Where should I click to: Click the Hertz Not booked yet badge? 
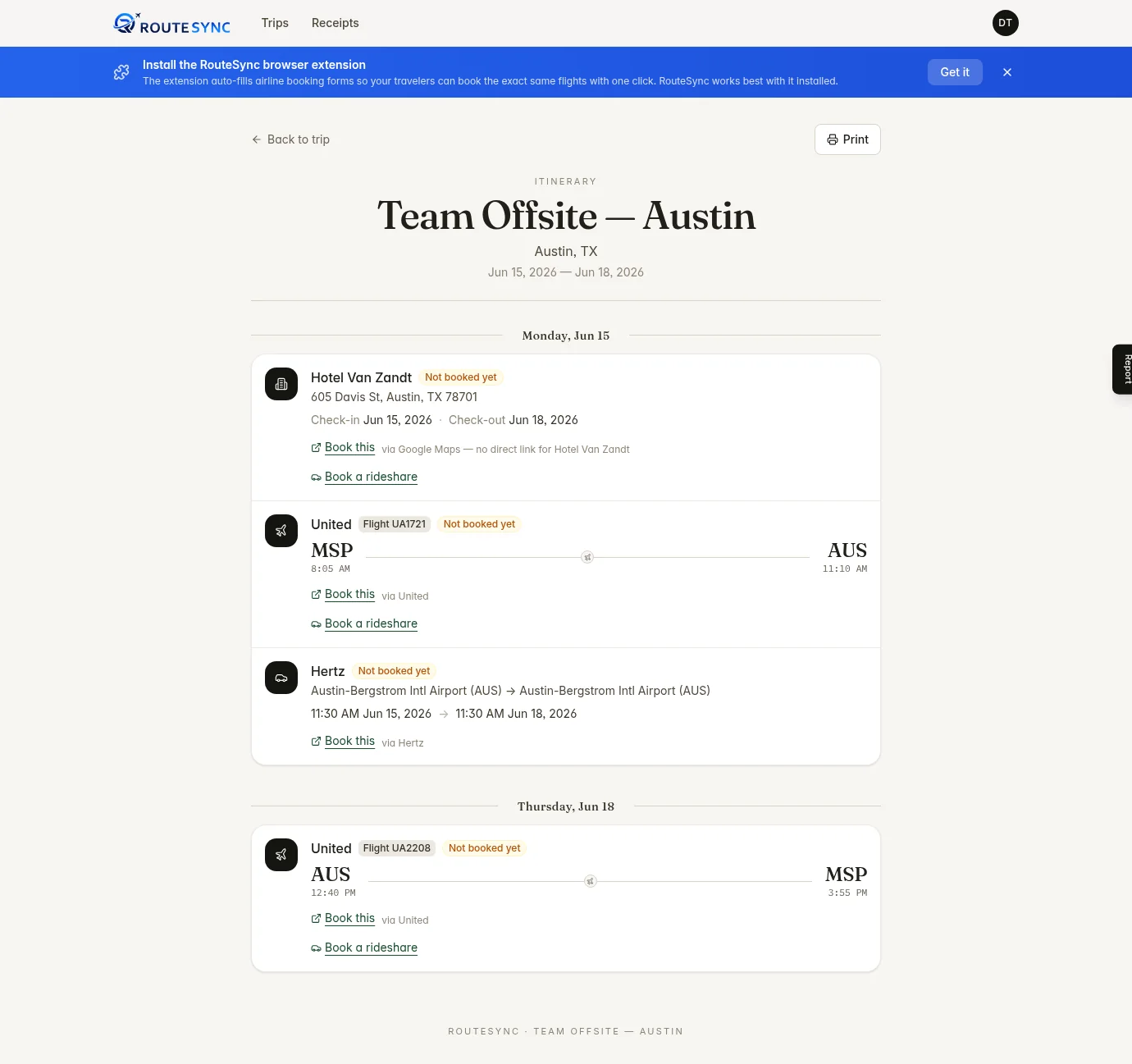[394, 671]
